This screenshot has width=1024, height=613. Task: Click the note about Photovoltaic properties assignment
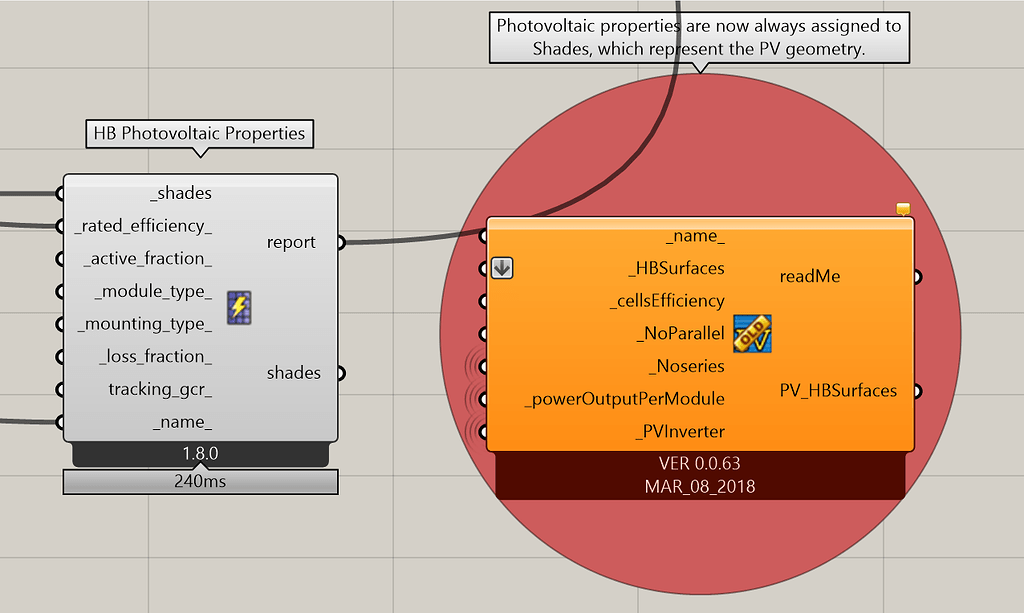point(700,37)
